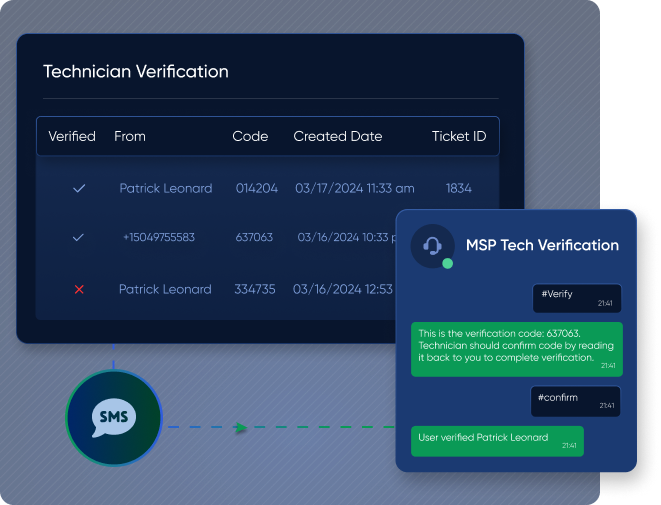The image size is (661, 505).
Task: Click the User verified Patrick Leonard message
Action: tap(496, 440)
